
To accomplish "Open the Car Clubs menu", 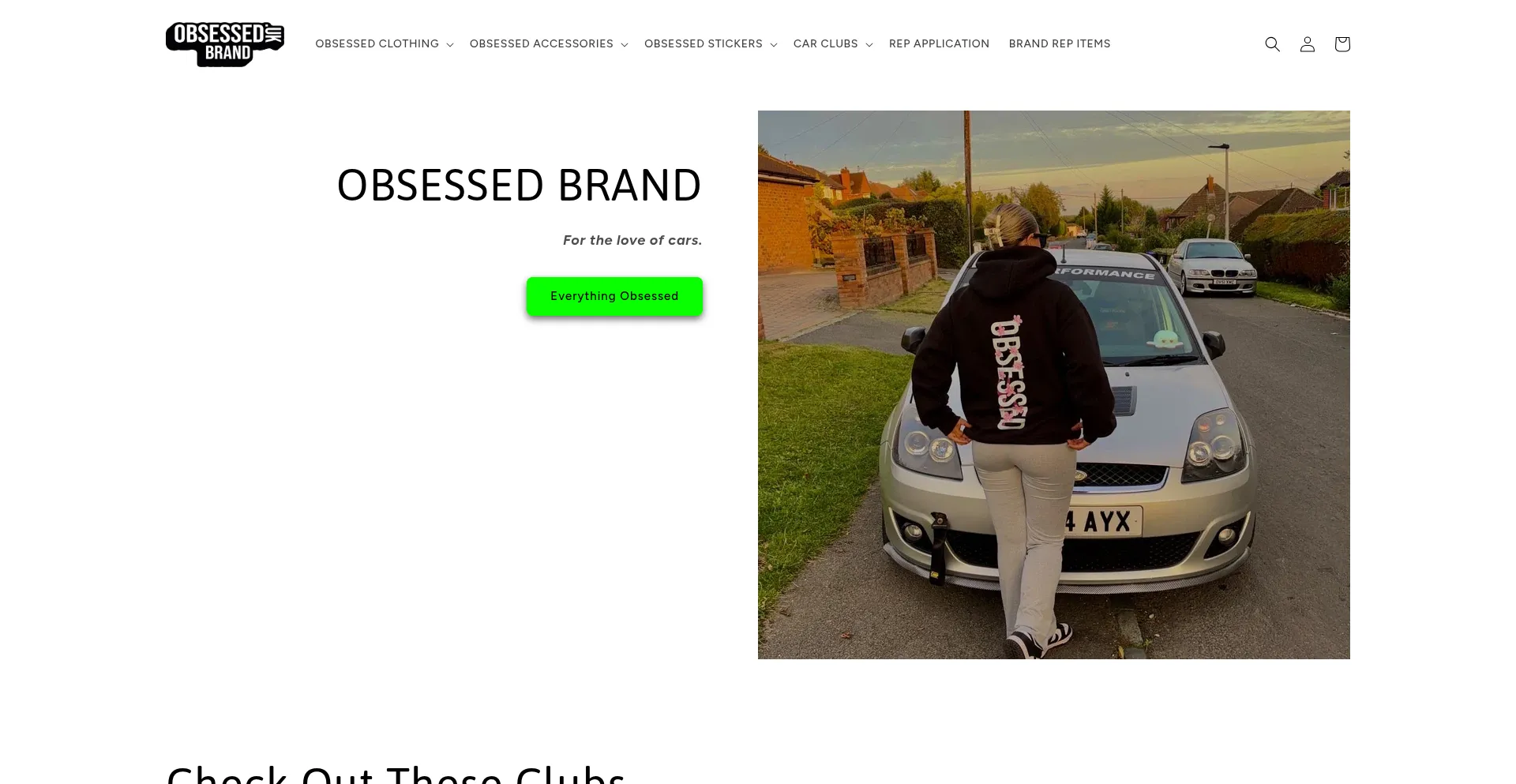I will point(825,43).
